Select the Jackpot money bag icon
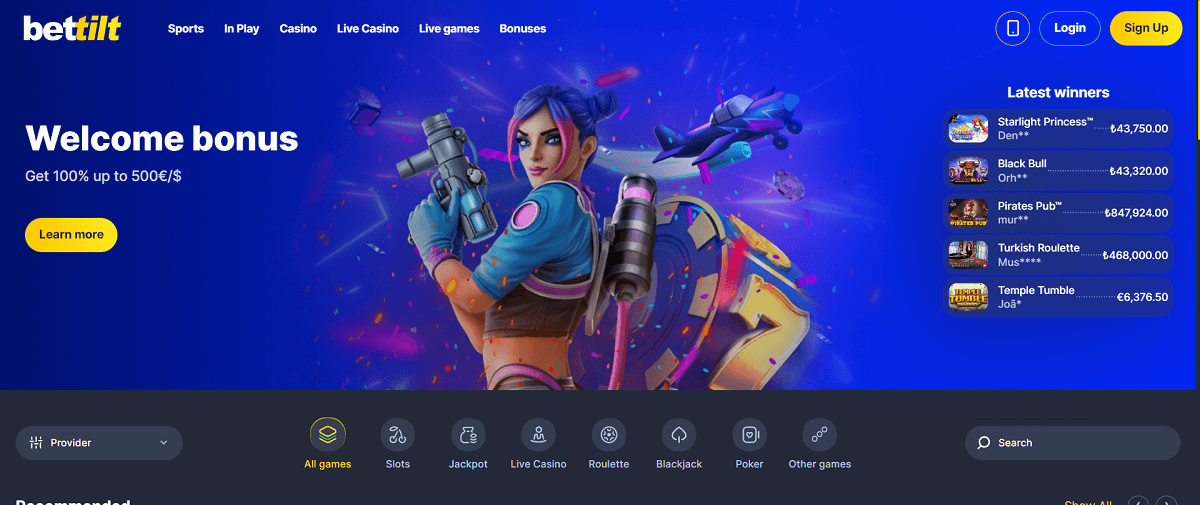Screen dimensions: 1200x505 pos(468,435)
